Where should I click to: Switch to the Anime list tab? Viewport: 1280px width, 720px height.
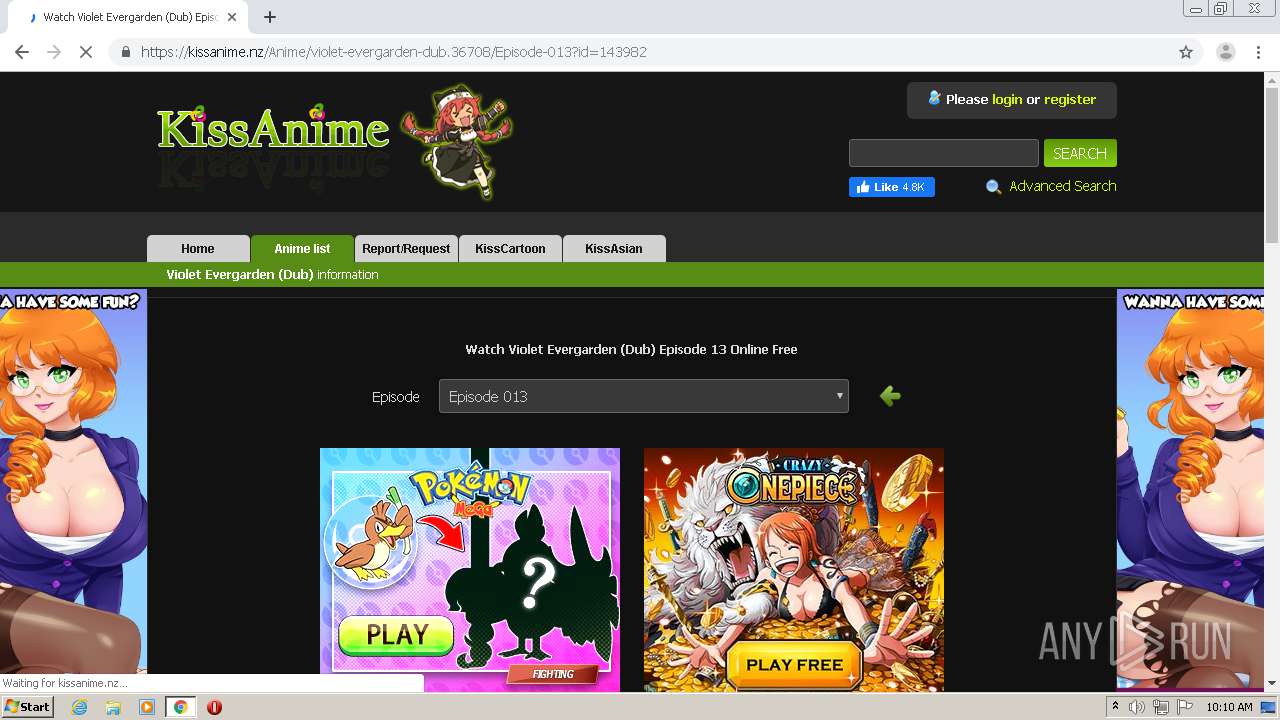point(302,249)
